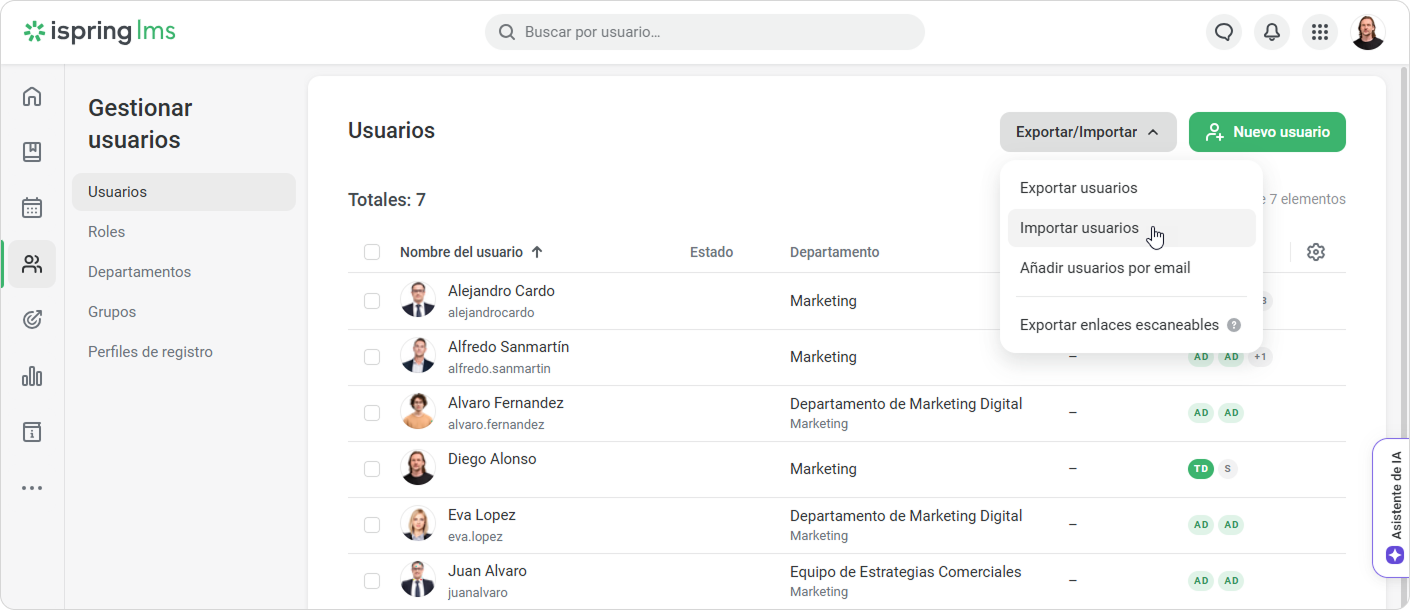This screenshot has height=610, width=1410.
Task: Expand the more options ellipsis in sidebar
Action: [x=32, y=488]
